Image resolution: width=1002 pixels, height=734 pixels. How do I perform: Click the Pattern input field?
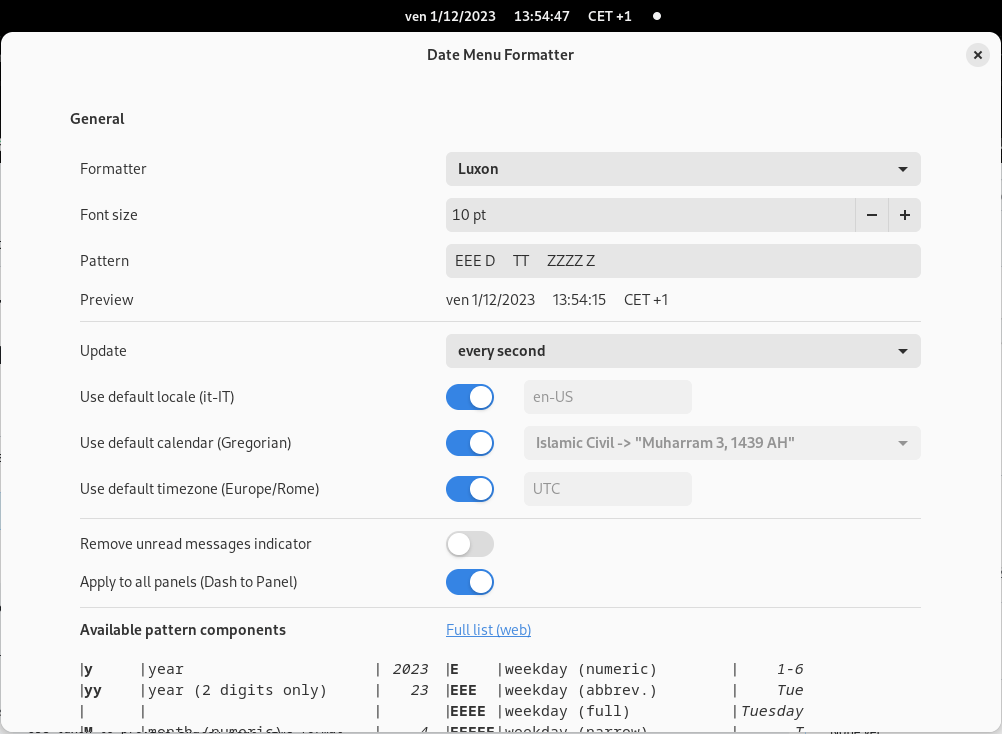point(683,260)
